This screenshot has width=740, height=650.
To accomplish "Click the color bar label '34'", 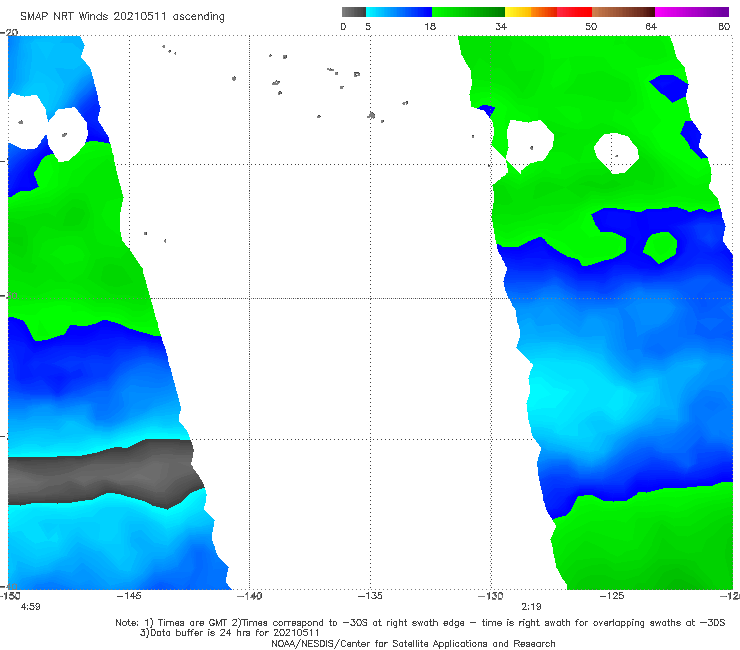I will 501,27.
